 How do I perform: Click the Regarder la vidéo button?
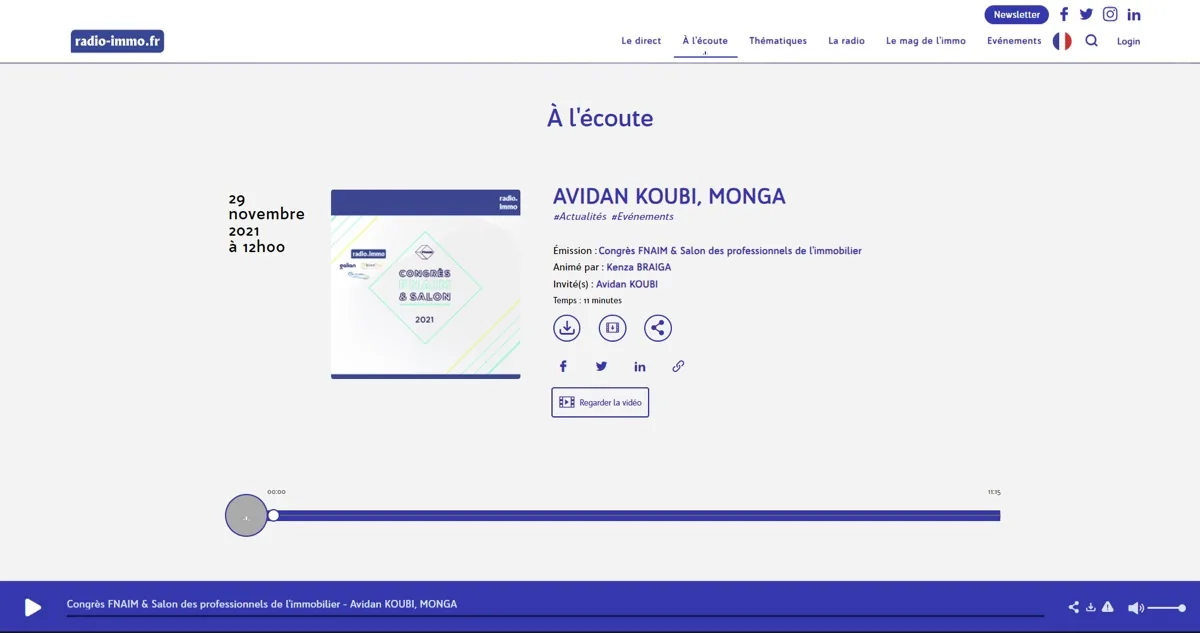600,402
